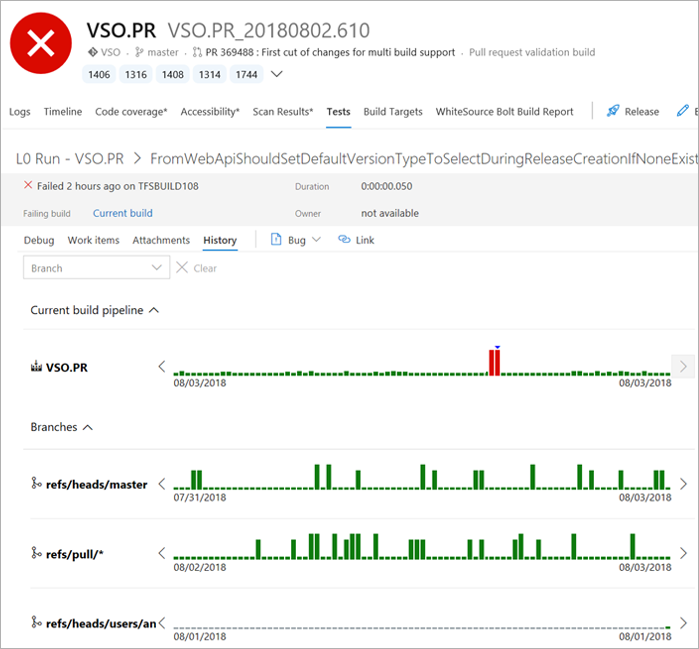Switch to the Timeline tab
This screenshot has height=649, width=699.
coord(63,112)
